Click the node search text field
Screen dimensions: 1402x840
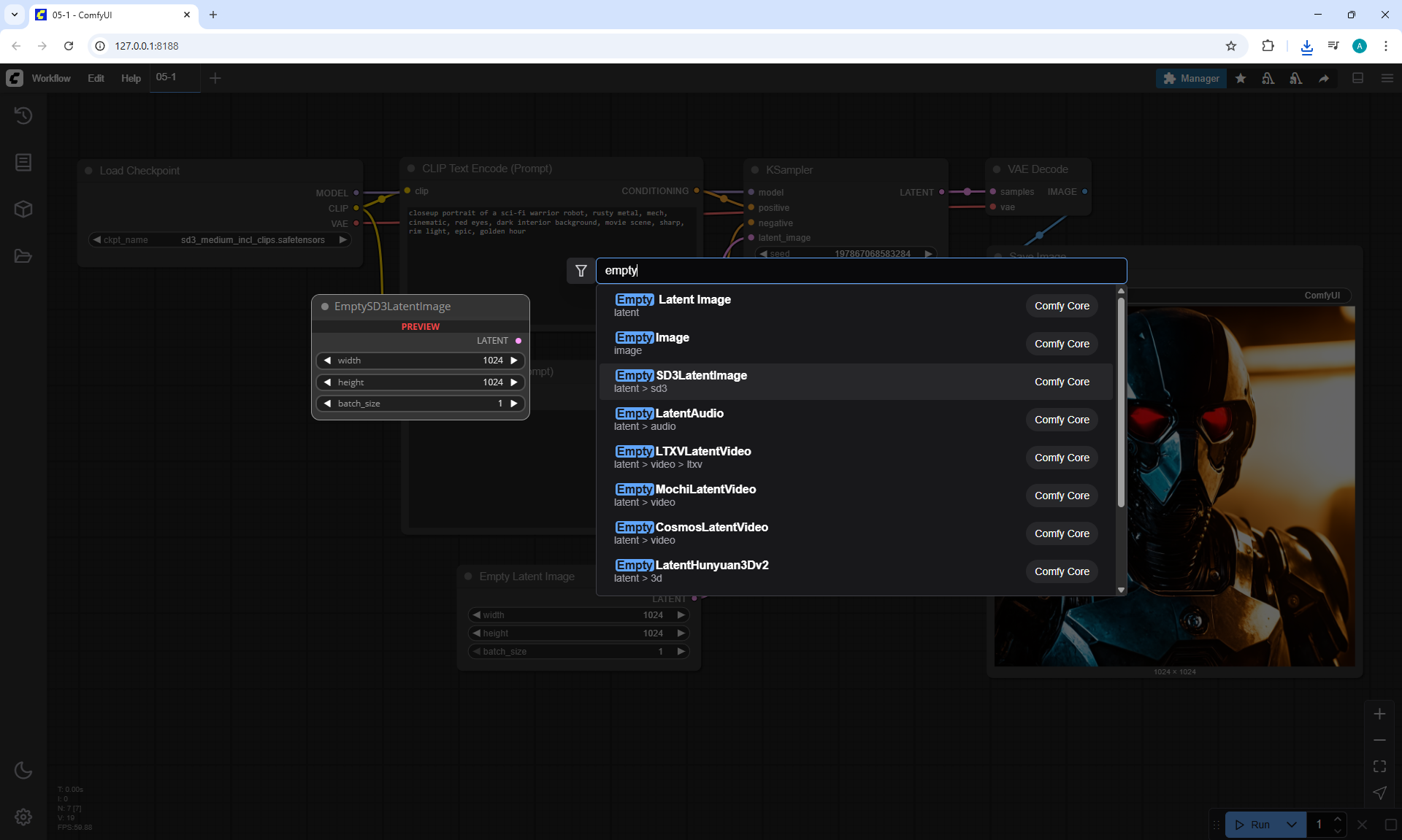[x=860, y=271]
